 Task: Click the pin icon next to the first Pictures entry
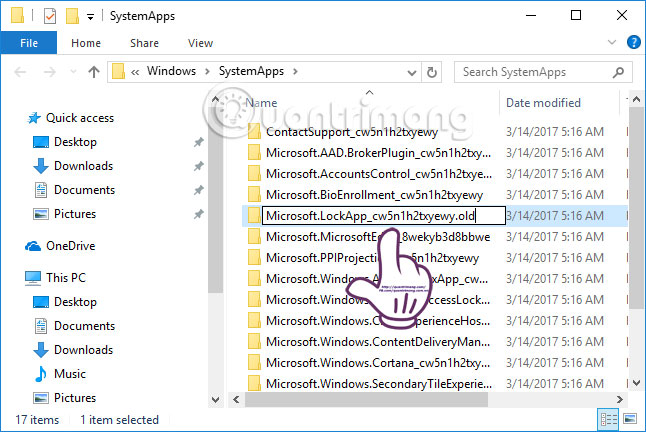199,214
